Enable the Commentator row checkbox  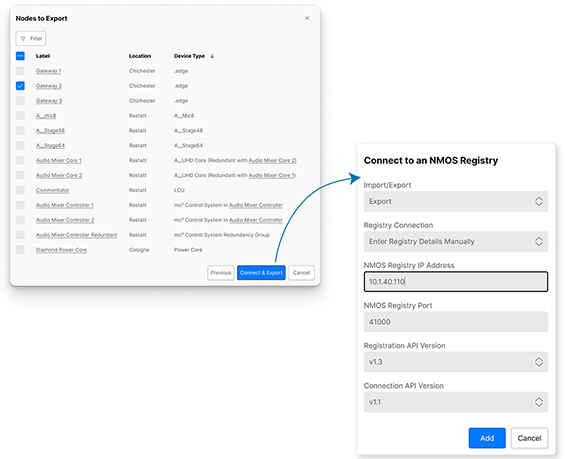tap(20, 190)
